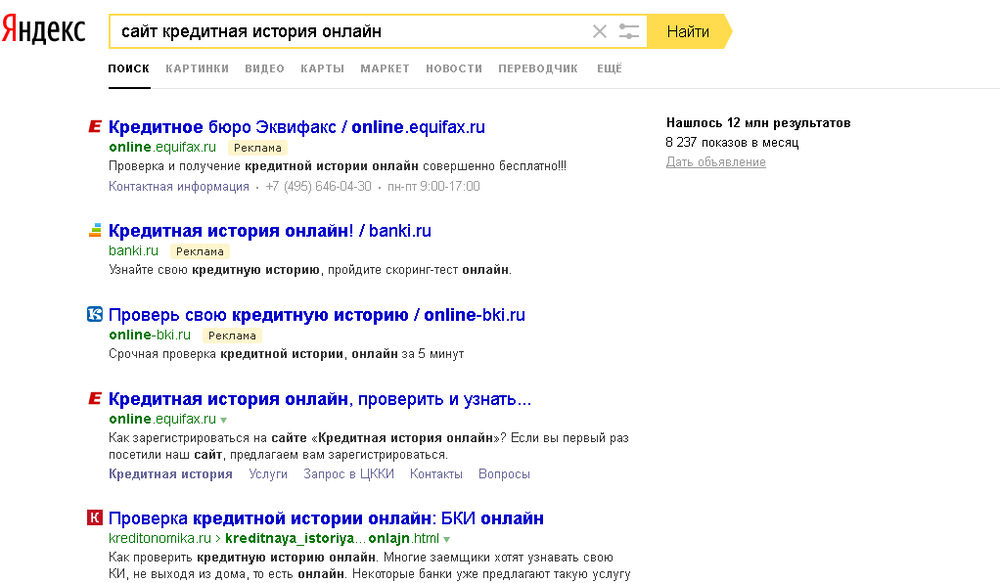
Task: Click the Equifax favicon beside the Кредитная история онлайн, проверить result
Action: tap(94, 399)
